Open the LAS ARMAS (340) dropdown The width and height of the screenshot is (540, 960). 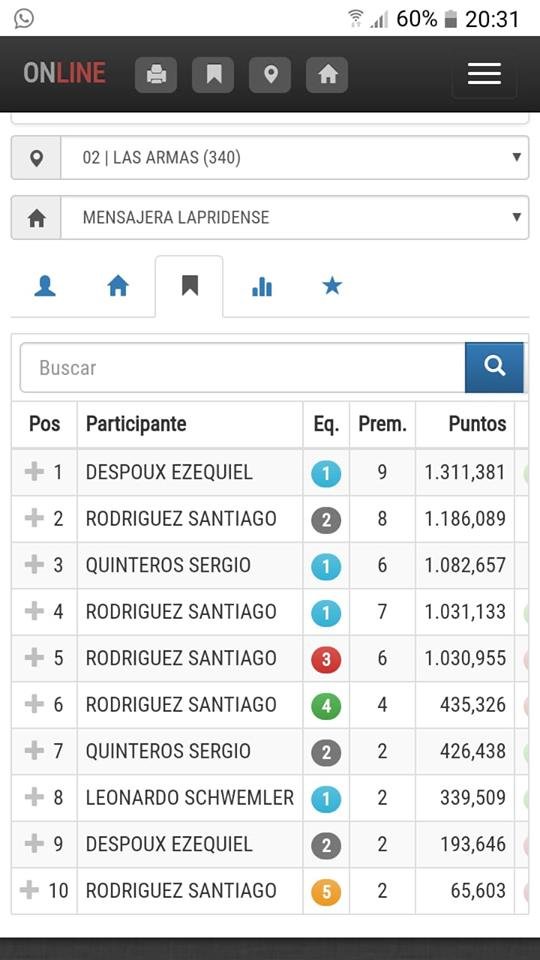tap(270, 157)
